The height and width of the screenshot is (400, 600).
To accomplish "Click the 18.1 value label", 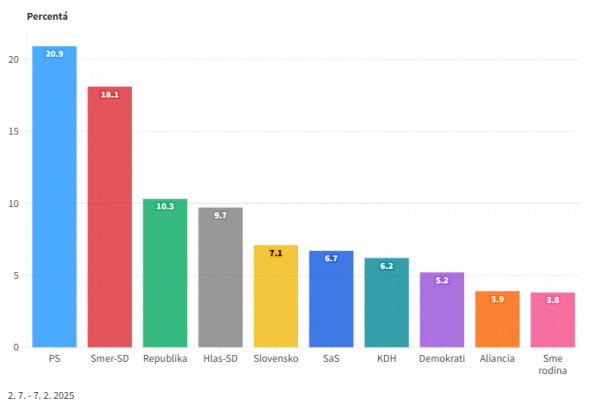I will (109, 94).
